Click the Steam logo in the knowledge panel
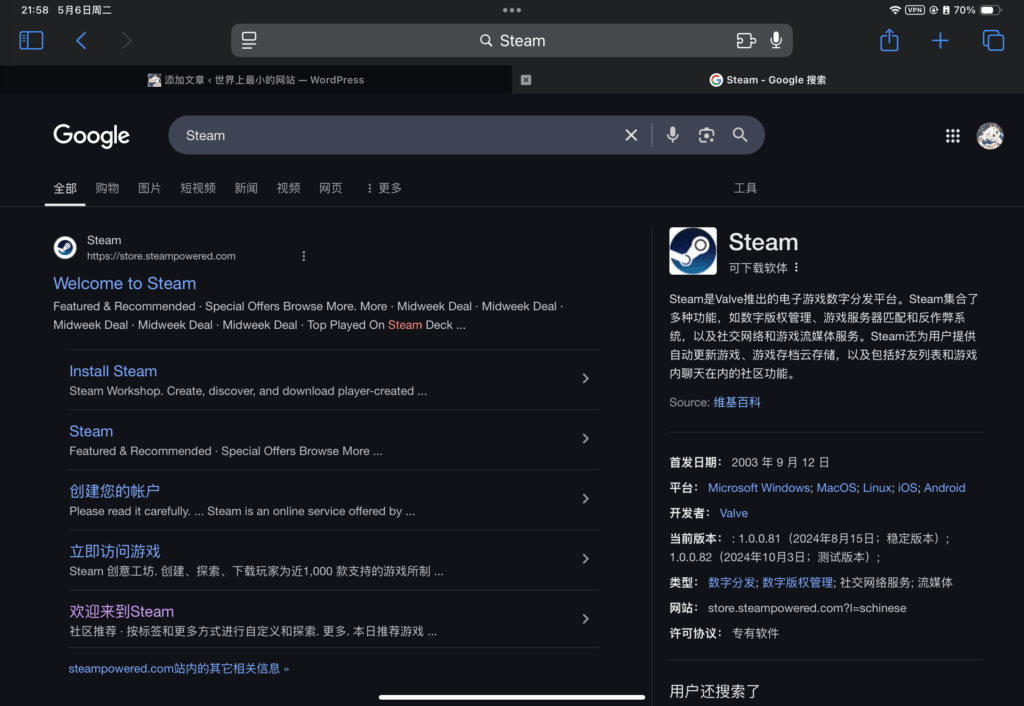Screen dimensions: 1024x706 (x=693, y=251)
